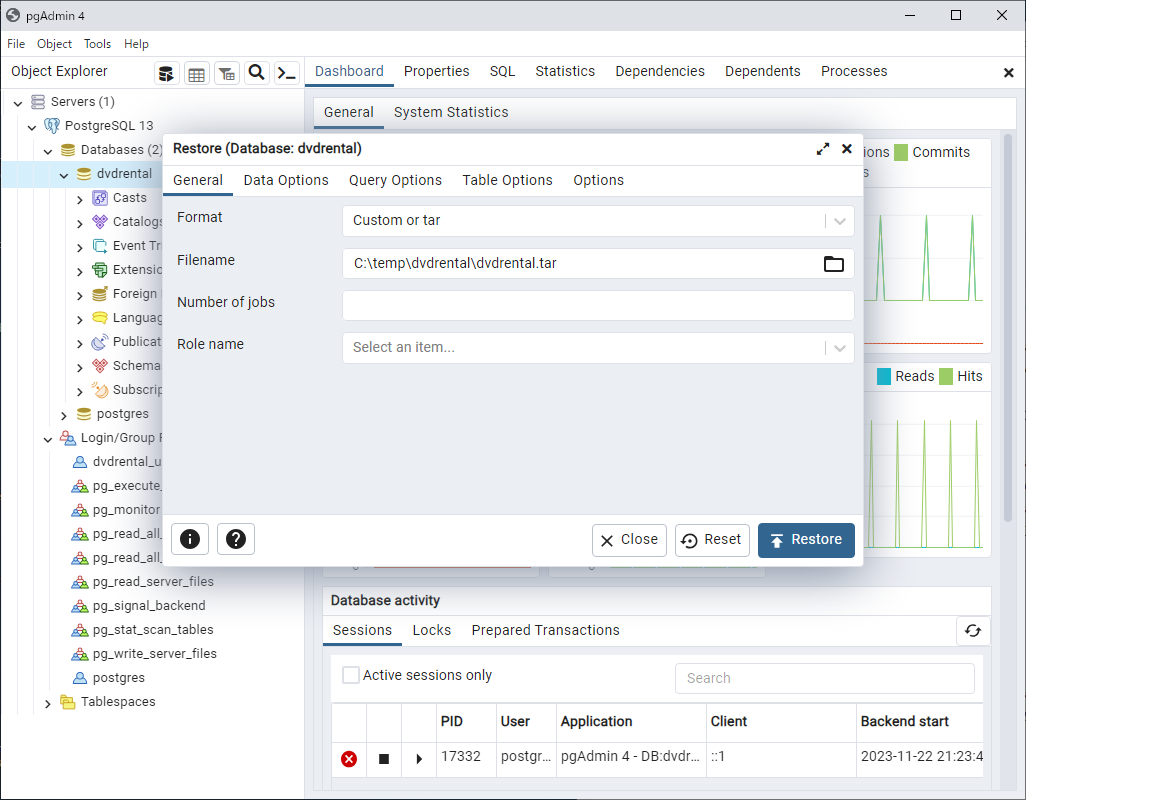Click the Casts node icon

pyautogui.click(x=100, y=198)
